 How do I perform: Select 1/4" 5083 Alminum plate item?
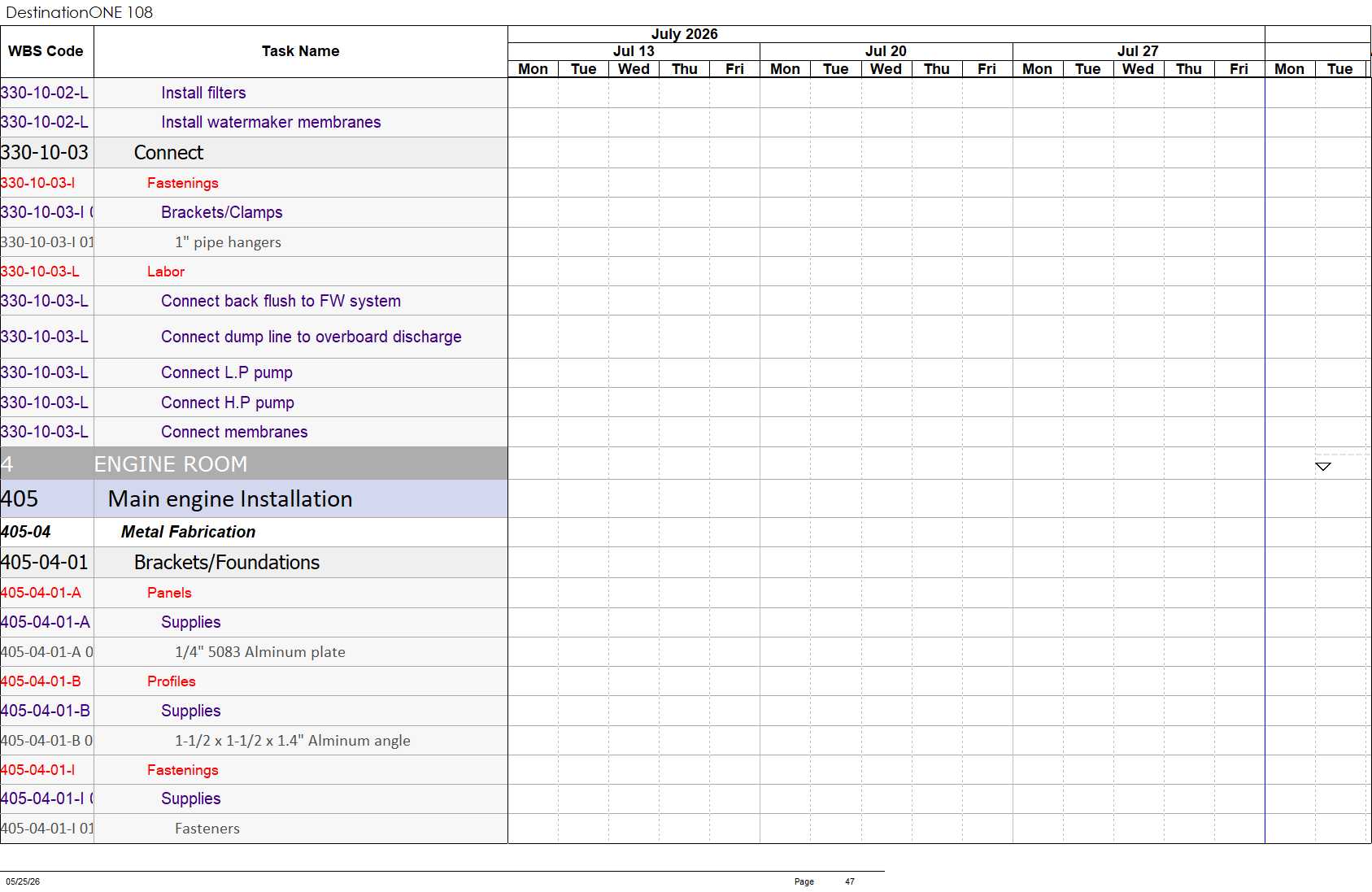click(259, 652)
